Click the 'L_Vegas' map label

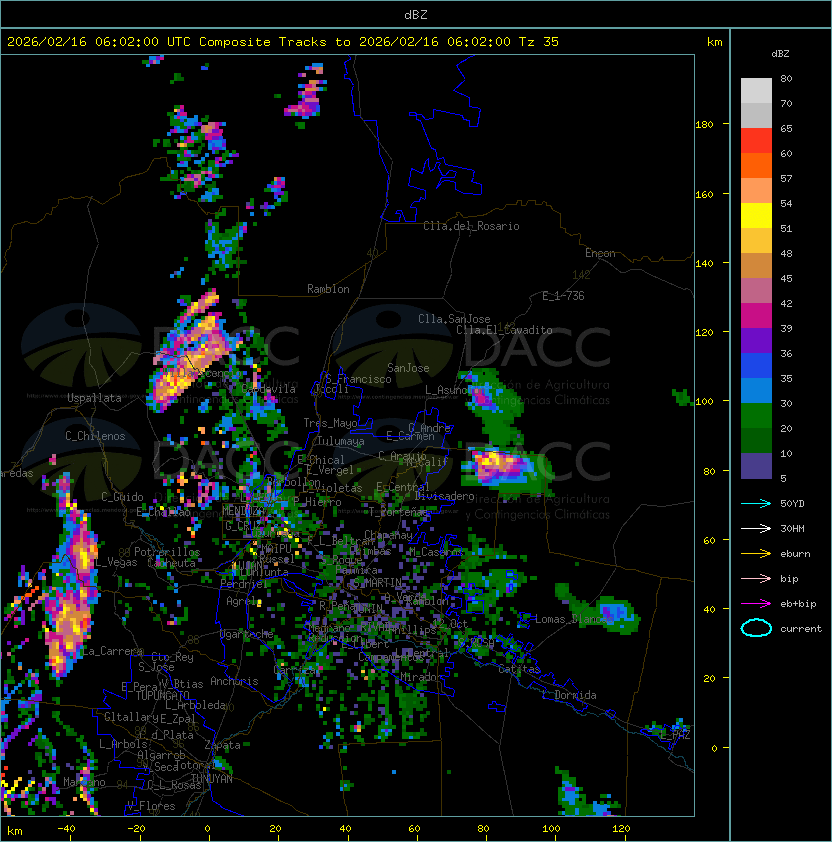(117, 562)
